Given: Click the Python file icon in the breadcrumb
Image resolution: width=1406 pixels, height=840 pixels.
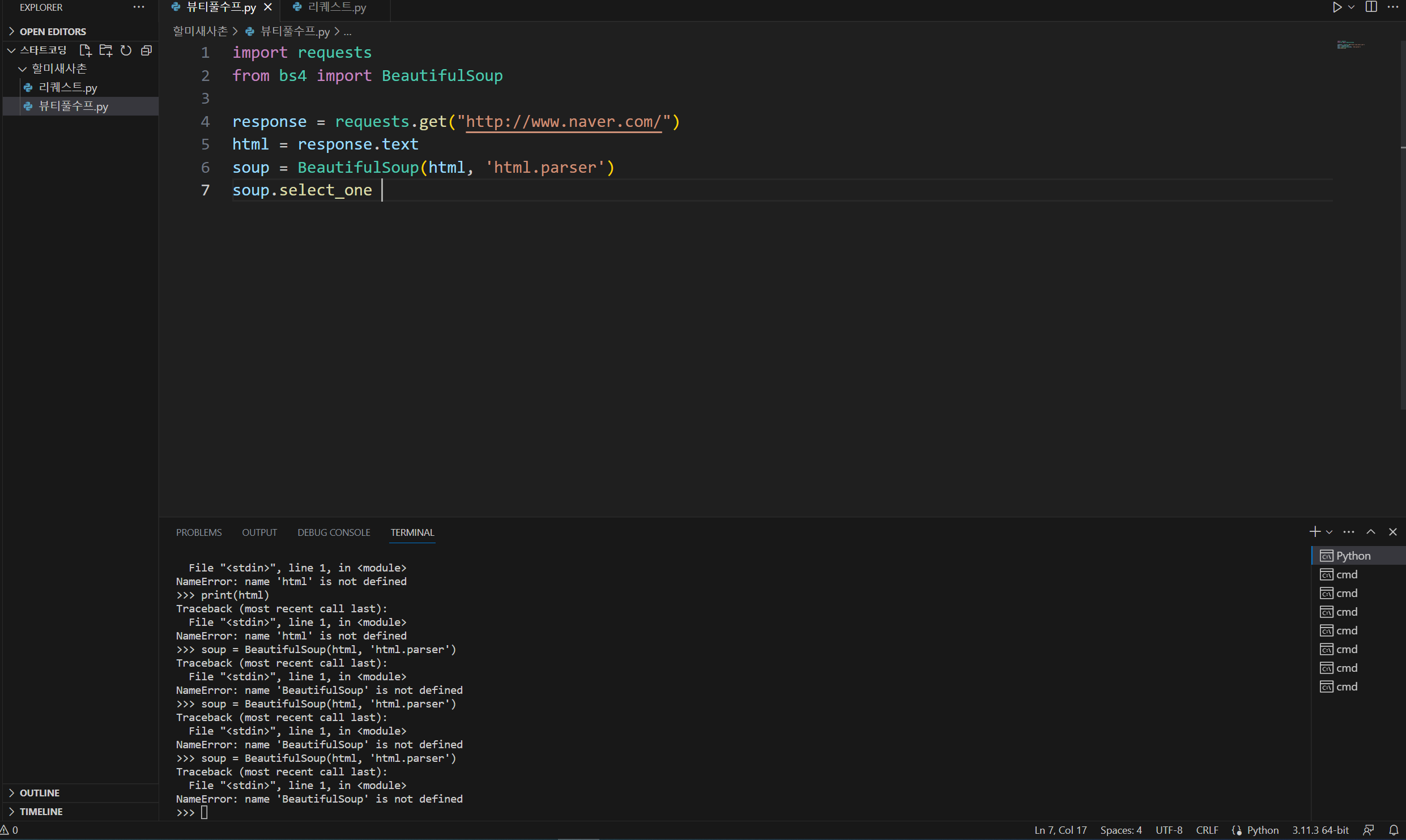Looking at the screenshot, I should [x=250, y=32].
